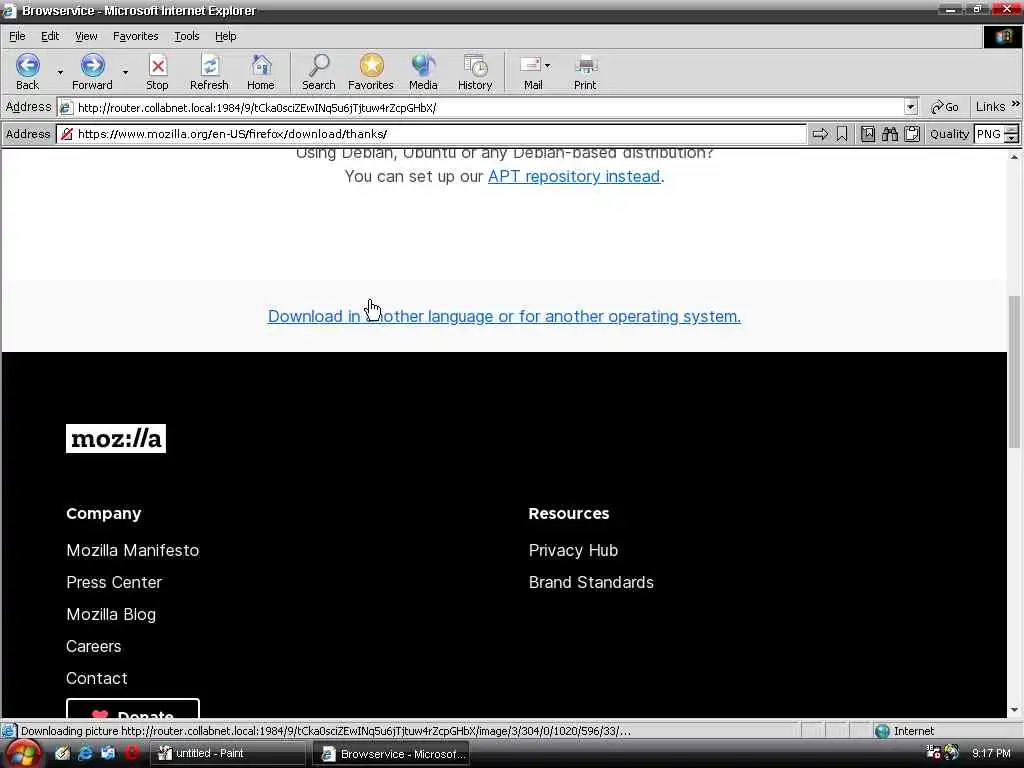
Task: Click the Go button beside address bar
Action: click(x=945, y=107)
